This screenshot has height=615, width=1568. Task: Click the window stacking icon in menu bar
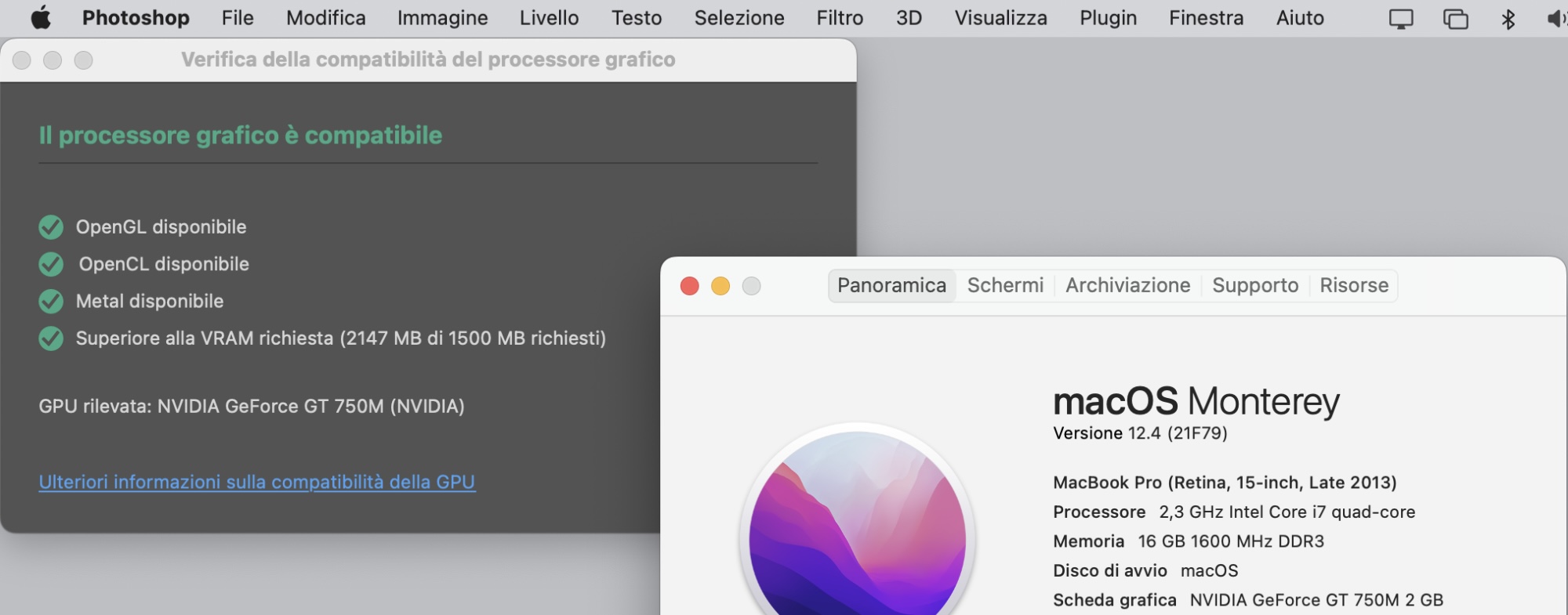coord(1455,18)
